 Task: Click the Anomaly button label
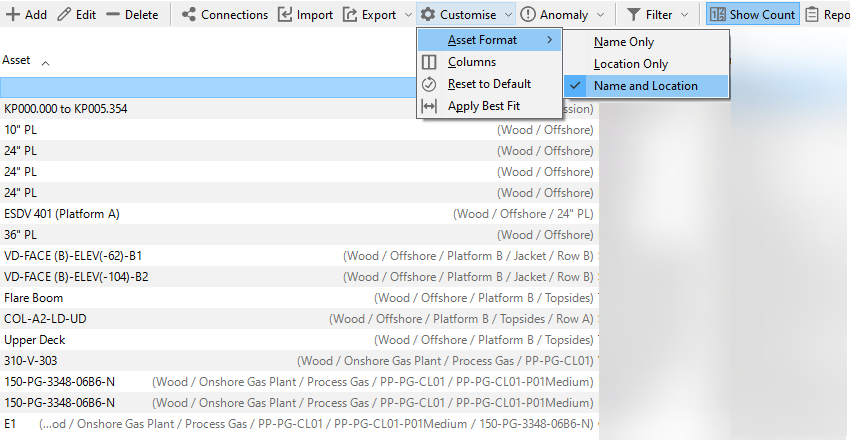pos(564,15)
